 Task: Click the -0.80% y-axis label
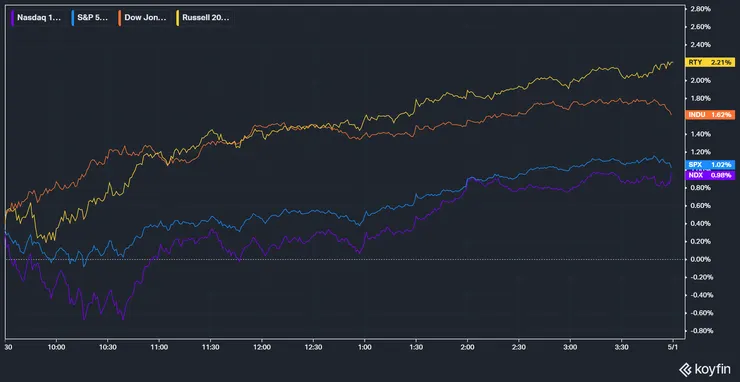701,331
